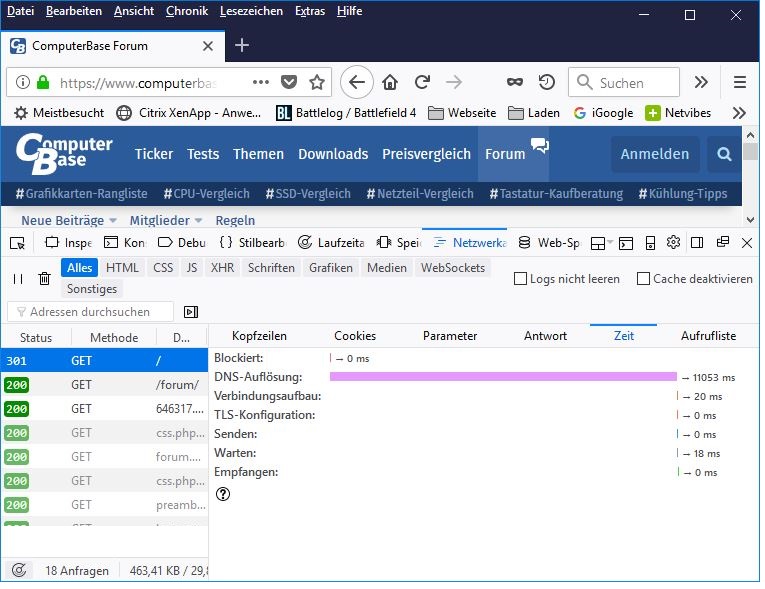Open devtools settings gear
This screenshot has height=589, width=765.
(x=673, y=242)
